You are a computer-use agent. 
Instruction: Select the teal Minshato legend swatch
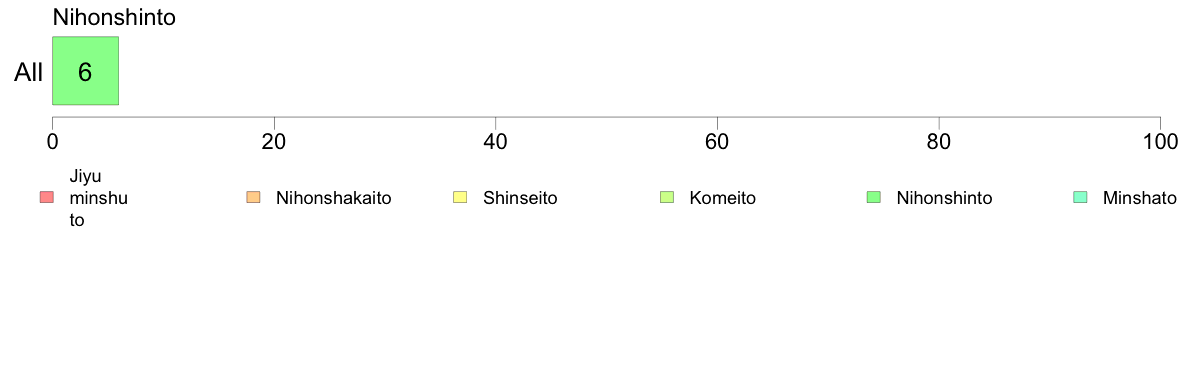tap(1080, 198)
